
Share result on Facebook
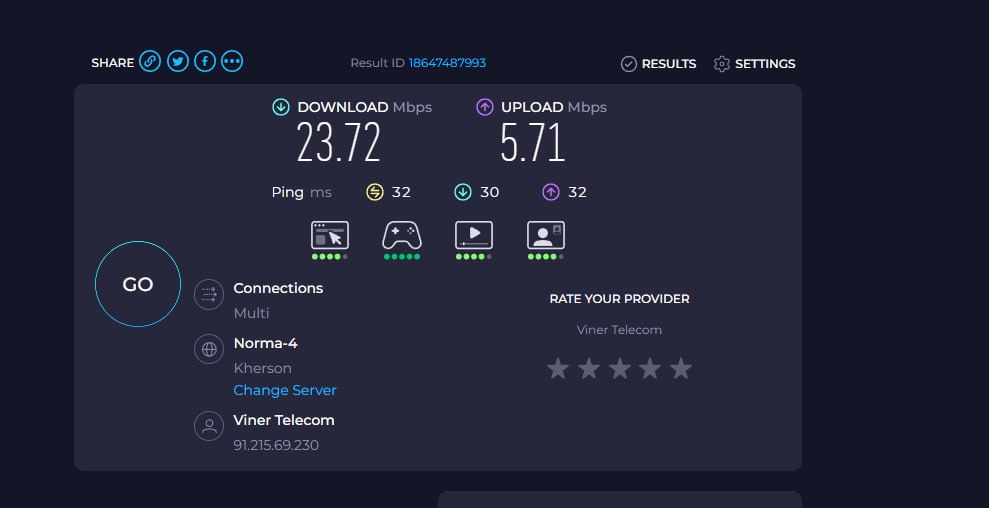coord(205,61)
